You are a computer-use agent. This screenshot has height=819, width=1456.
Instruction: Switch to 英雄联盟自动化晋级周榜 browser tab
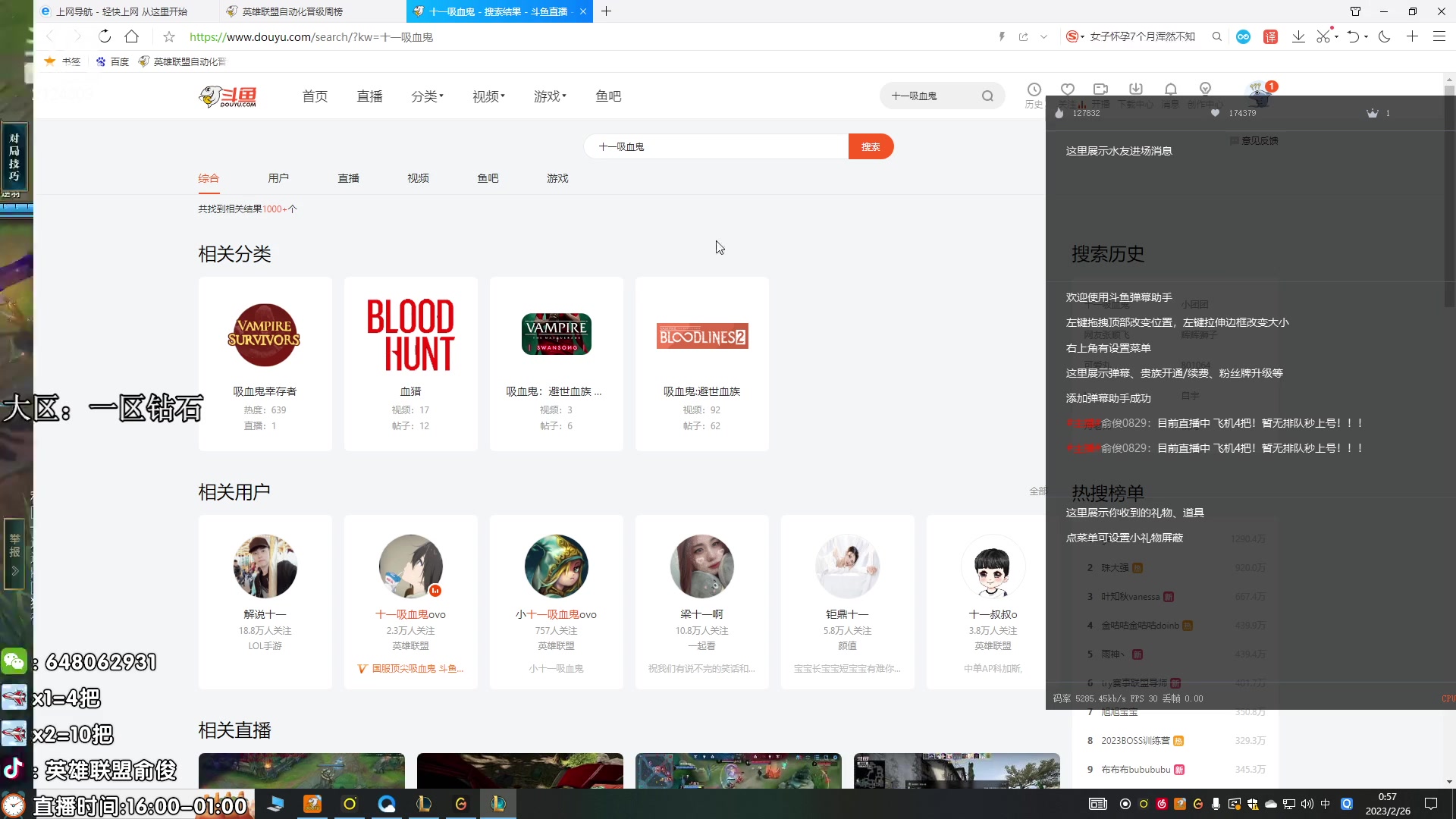click(312, 11)
